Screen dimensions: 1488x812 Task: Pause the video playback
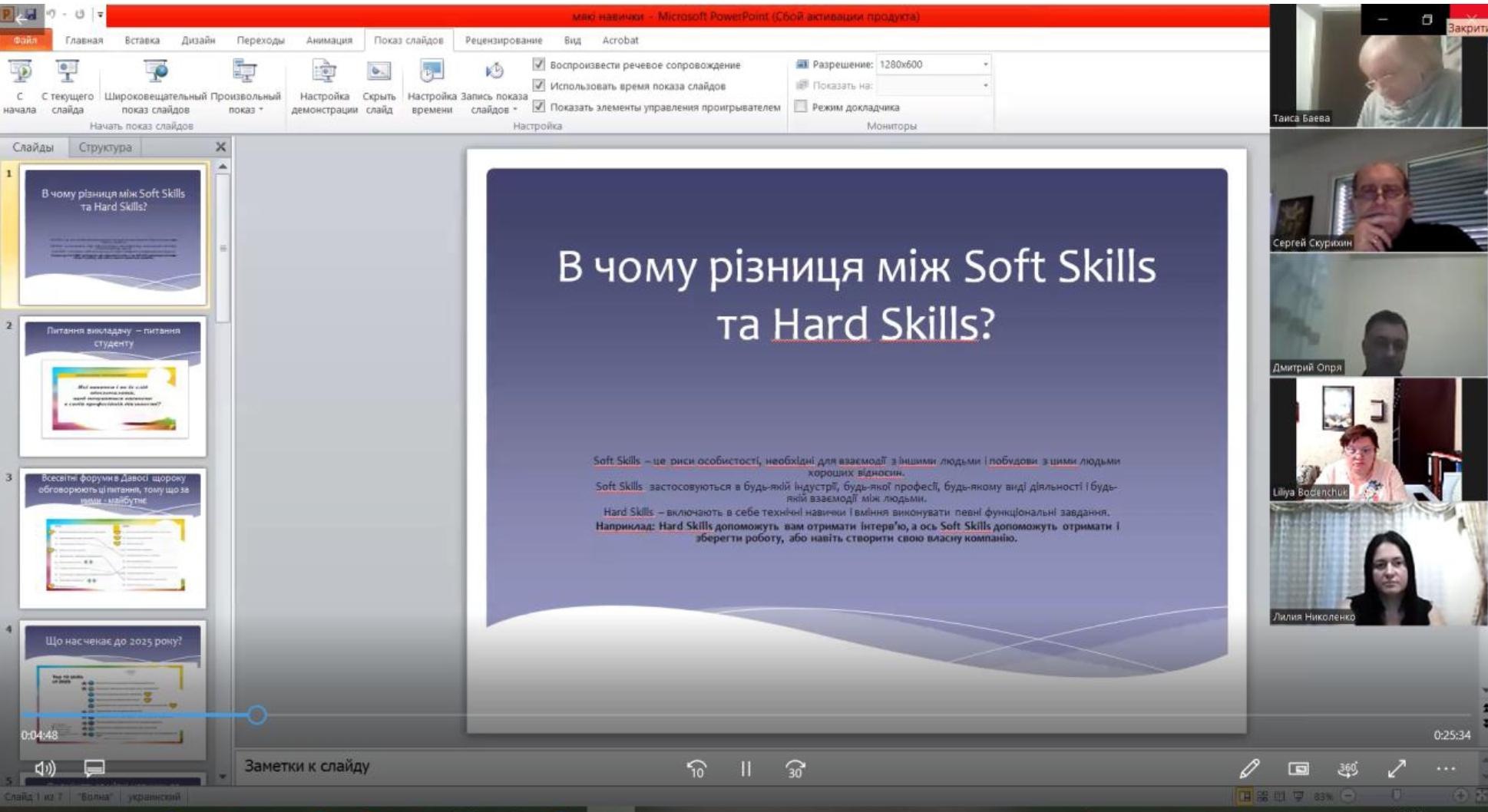[x=746, y=768]
